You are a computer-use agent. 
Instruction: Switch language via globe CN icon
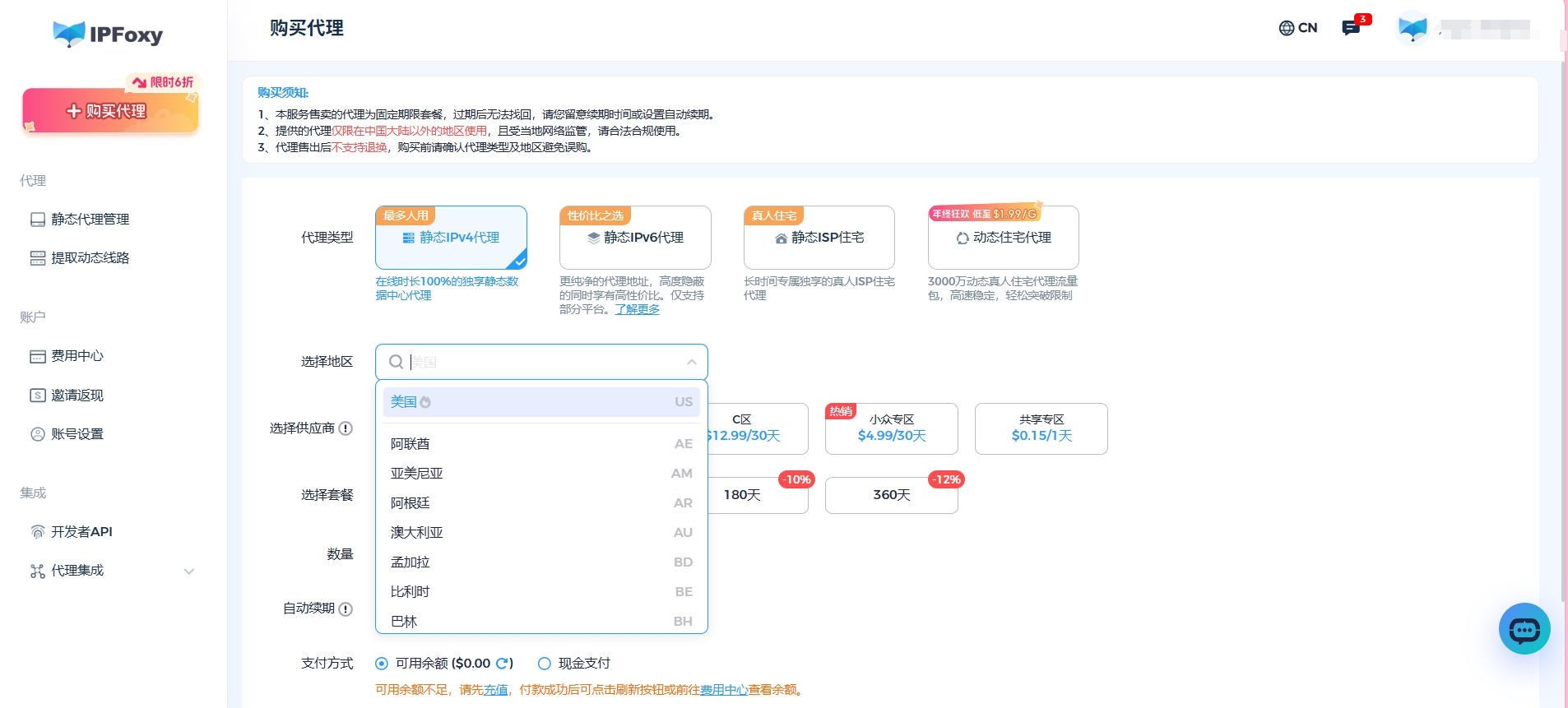click(1298, 28)
